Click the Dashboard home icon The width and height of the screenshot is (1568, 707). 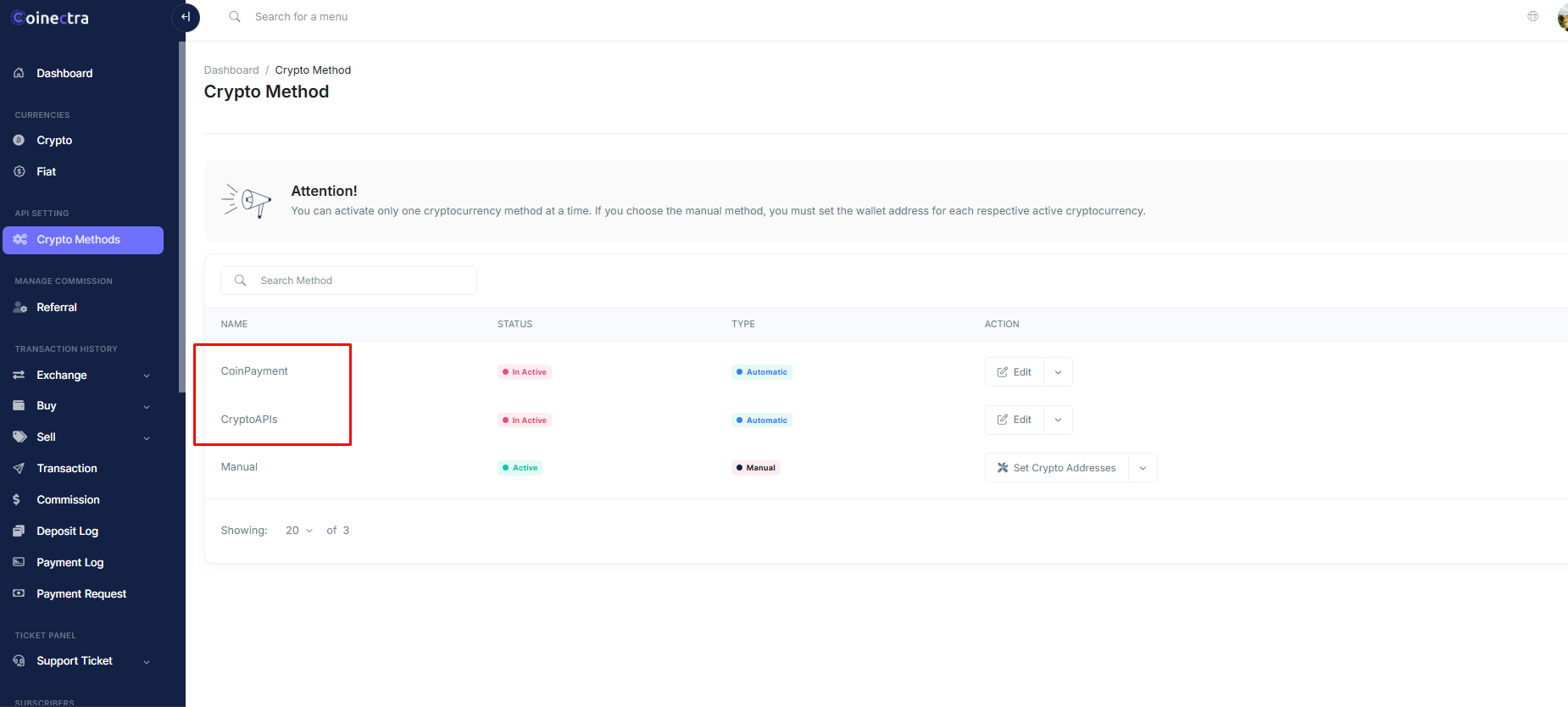pos(19,73)
